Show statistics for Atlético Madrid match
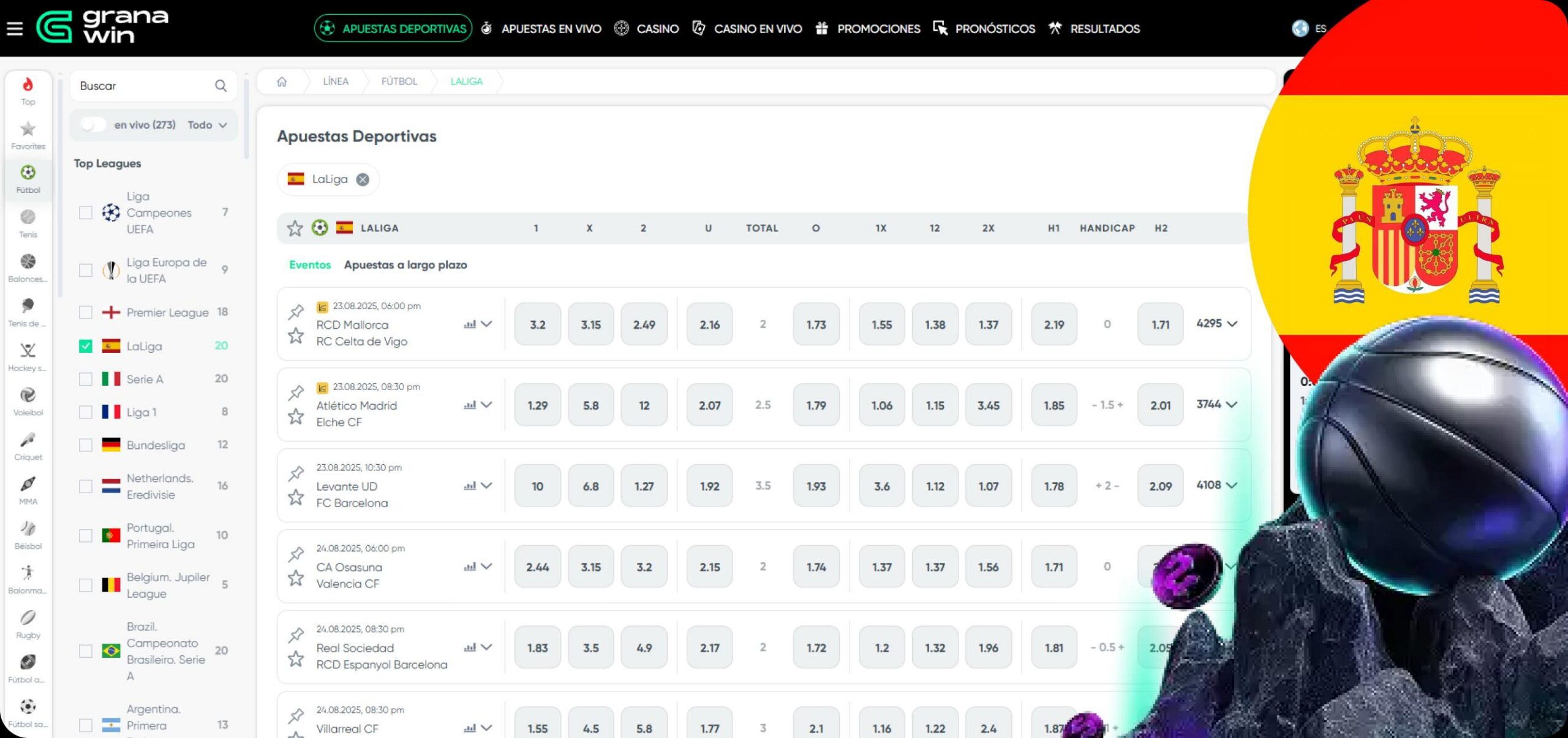 pos(470,405)
